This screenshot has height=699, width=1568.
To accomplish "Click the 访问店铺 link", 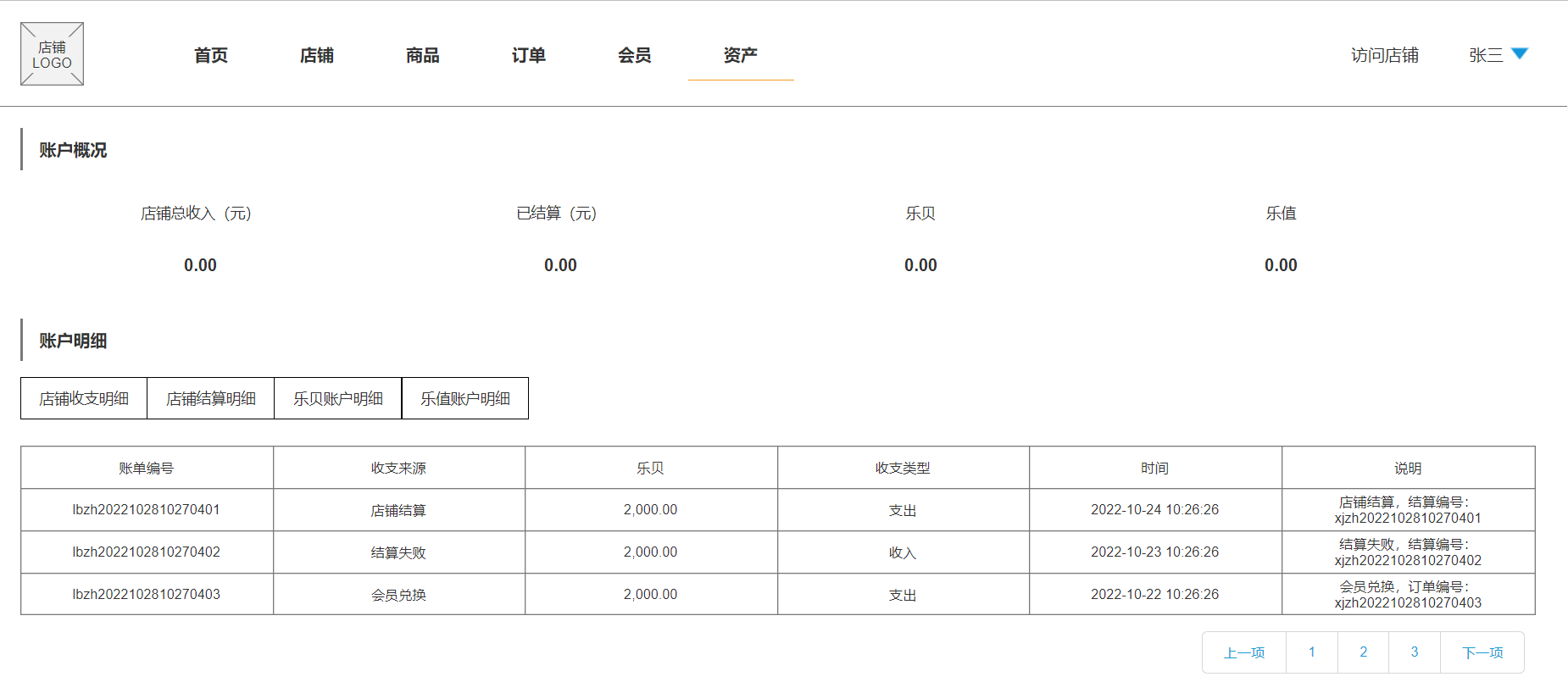I will (x=1385, y=55).
